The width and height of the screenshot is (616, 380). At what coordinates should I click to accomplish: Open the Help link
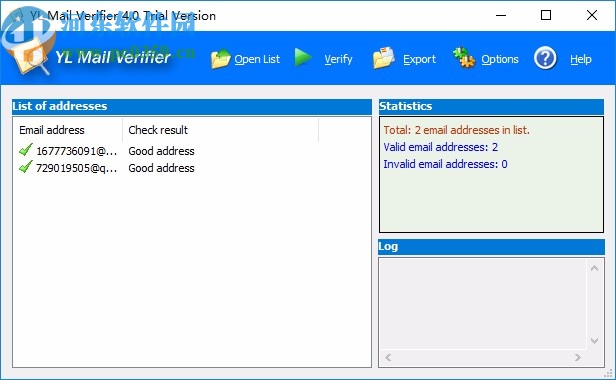[581, 59]
